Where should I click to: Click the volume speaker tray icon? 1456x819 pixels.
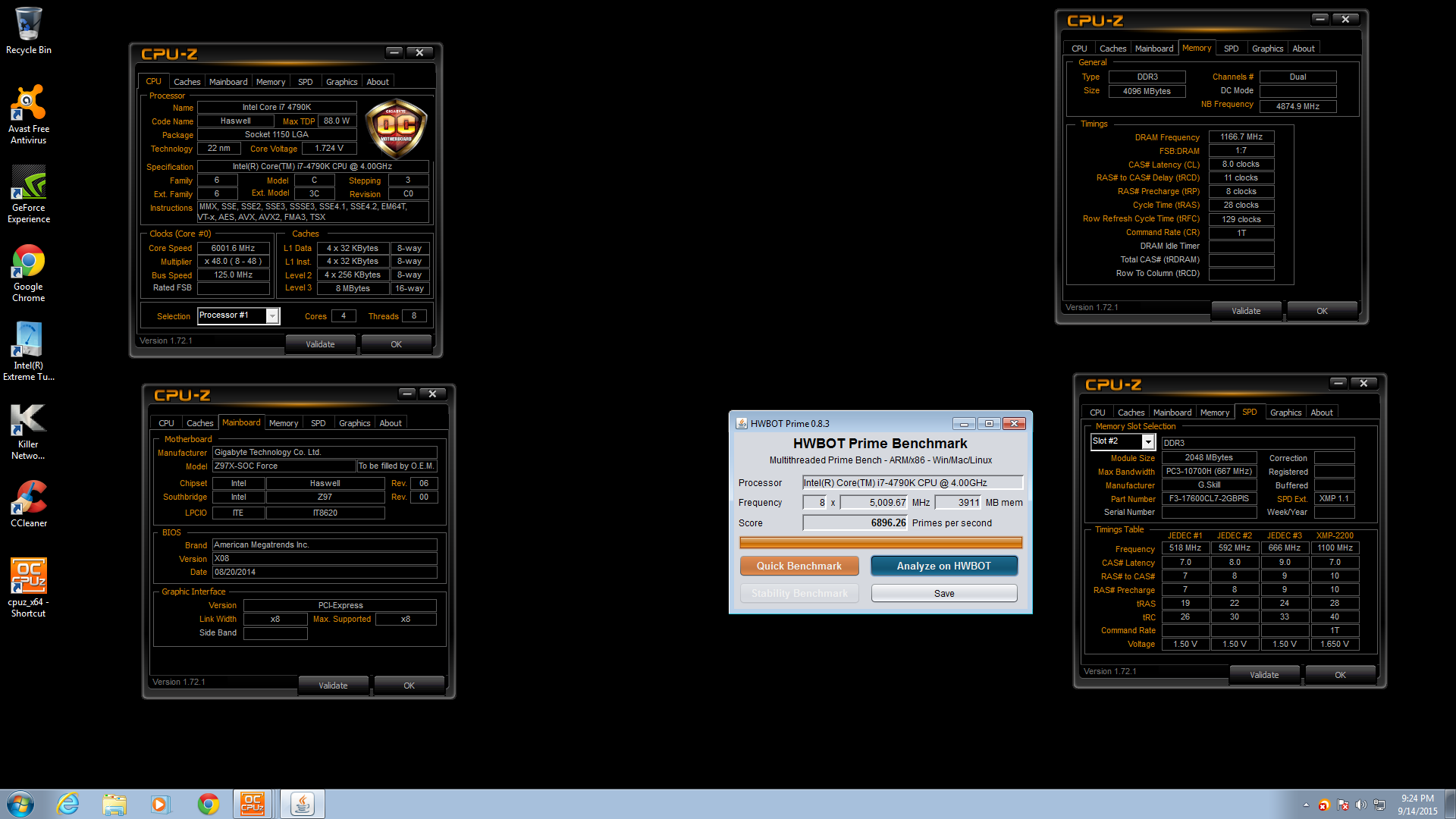(1360, 805)
